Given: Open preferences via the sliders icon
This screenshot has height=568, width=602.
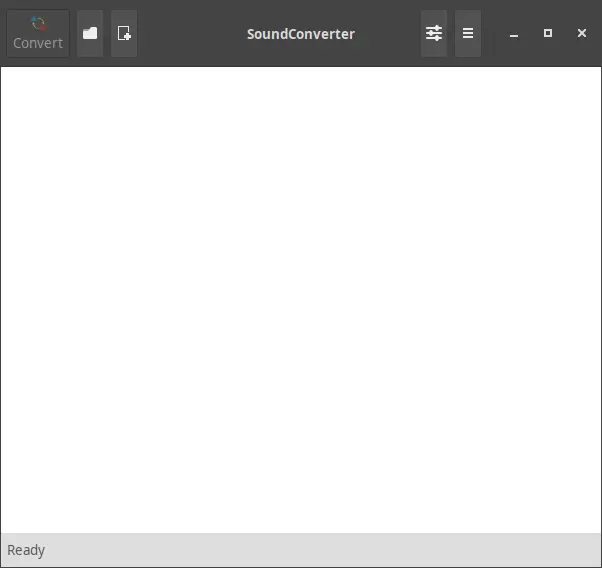Looking at the screenshot, I should (434, 33).
